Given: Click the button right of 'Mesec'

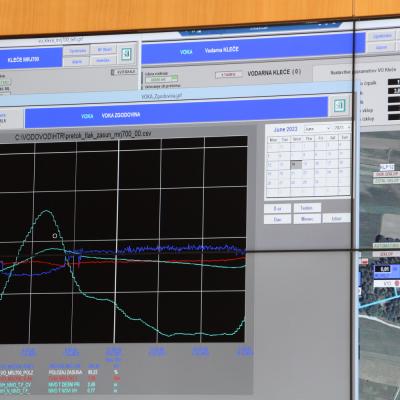Looking at the screenshot, I should (337, 218).
